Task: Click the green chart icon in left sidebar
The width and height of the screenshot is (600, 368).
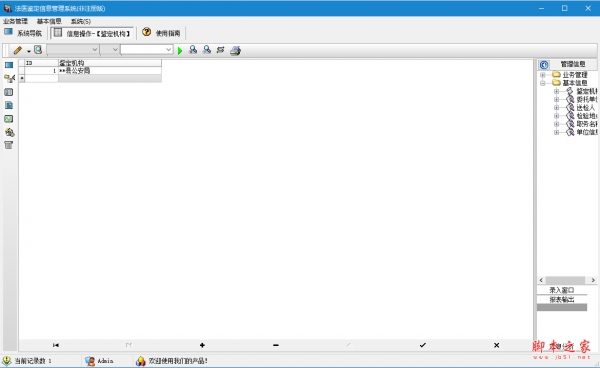Action: click(8, 119)
